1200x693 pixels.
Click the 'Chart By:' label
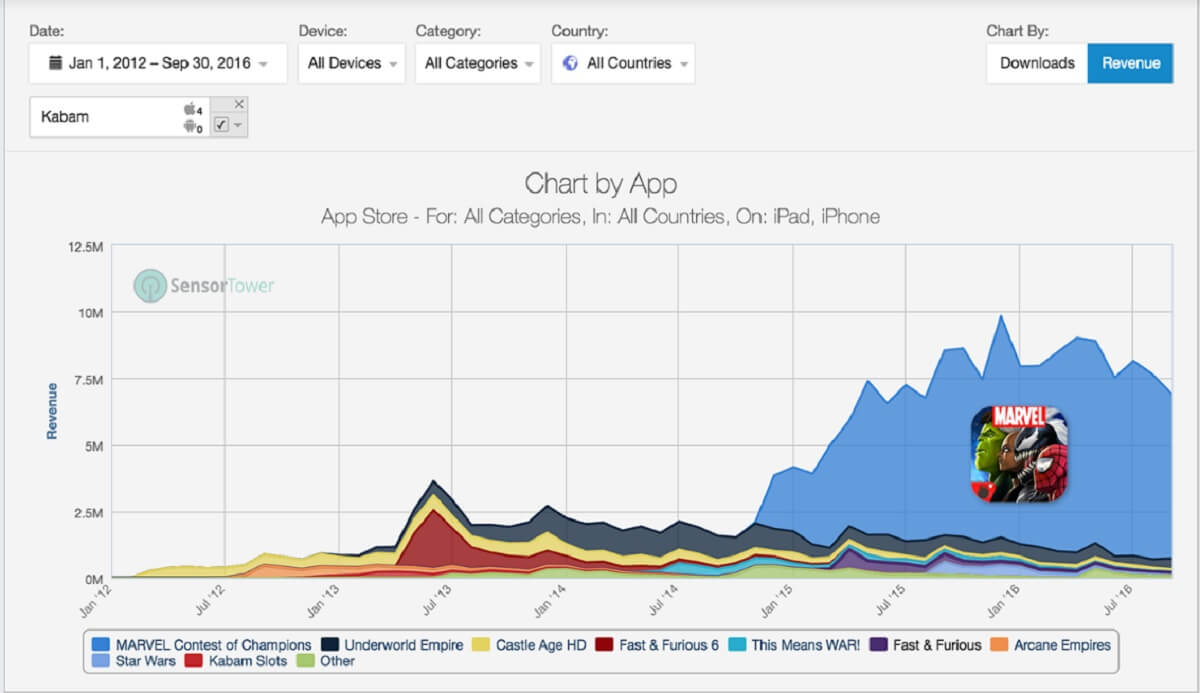click(1017, 31)
